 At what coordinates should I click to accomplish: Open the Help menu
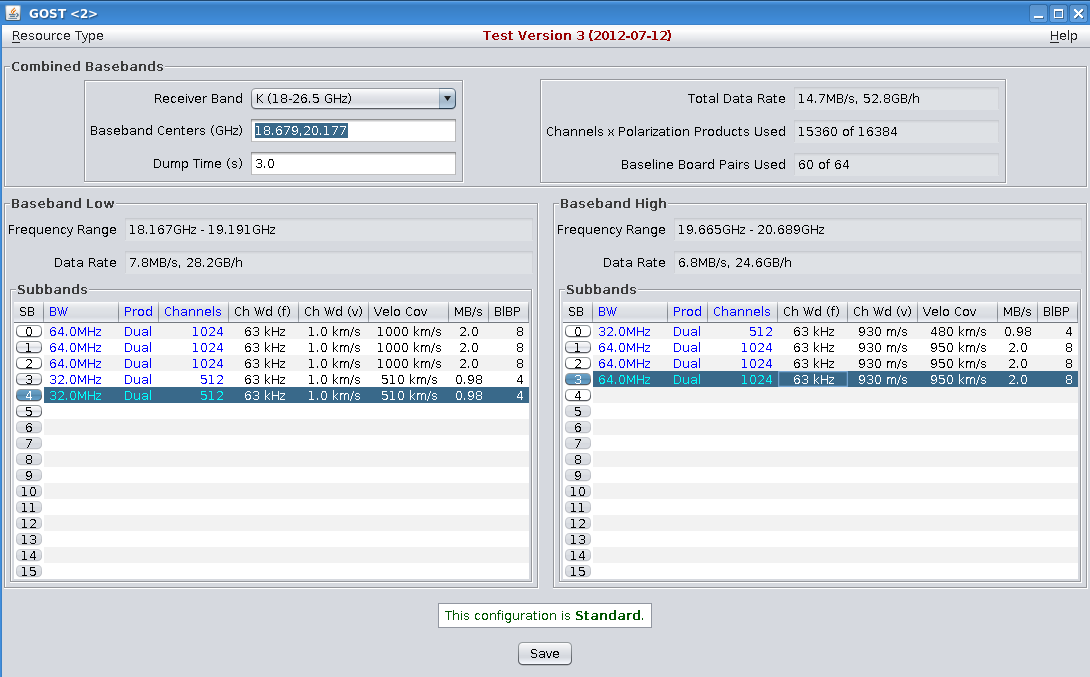(x=1063, y=36)
